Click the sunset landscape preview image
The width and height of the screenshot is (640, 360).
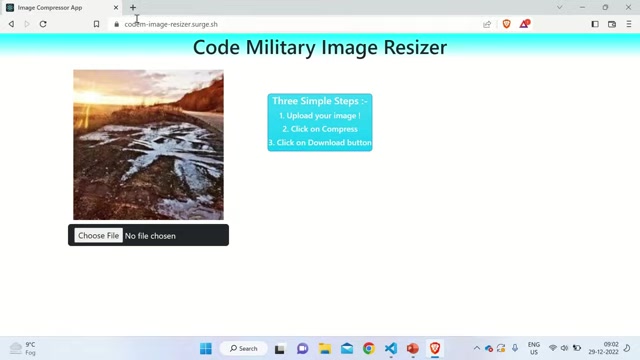[149, 145]
